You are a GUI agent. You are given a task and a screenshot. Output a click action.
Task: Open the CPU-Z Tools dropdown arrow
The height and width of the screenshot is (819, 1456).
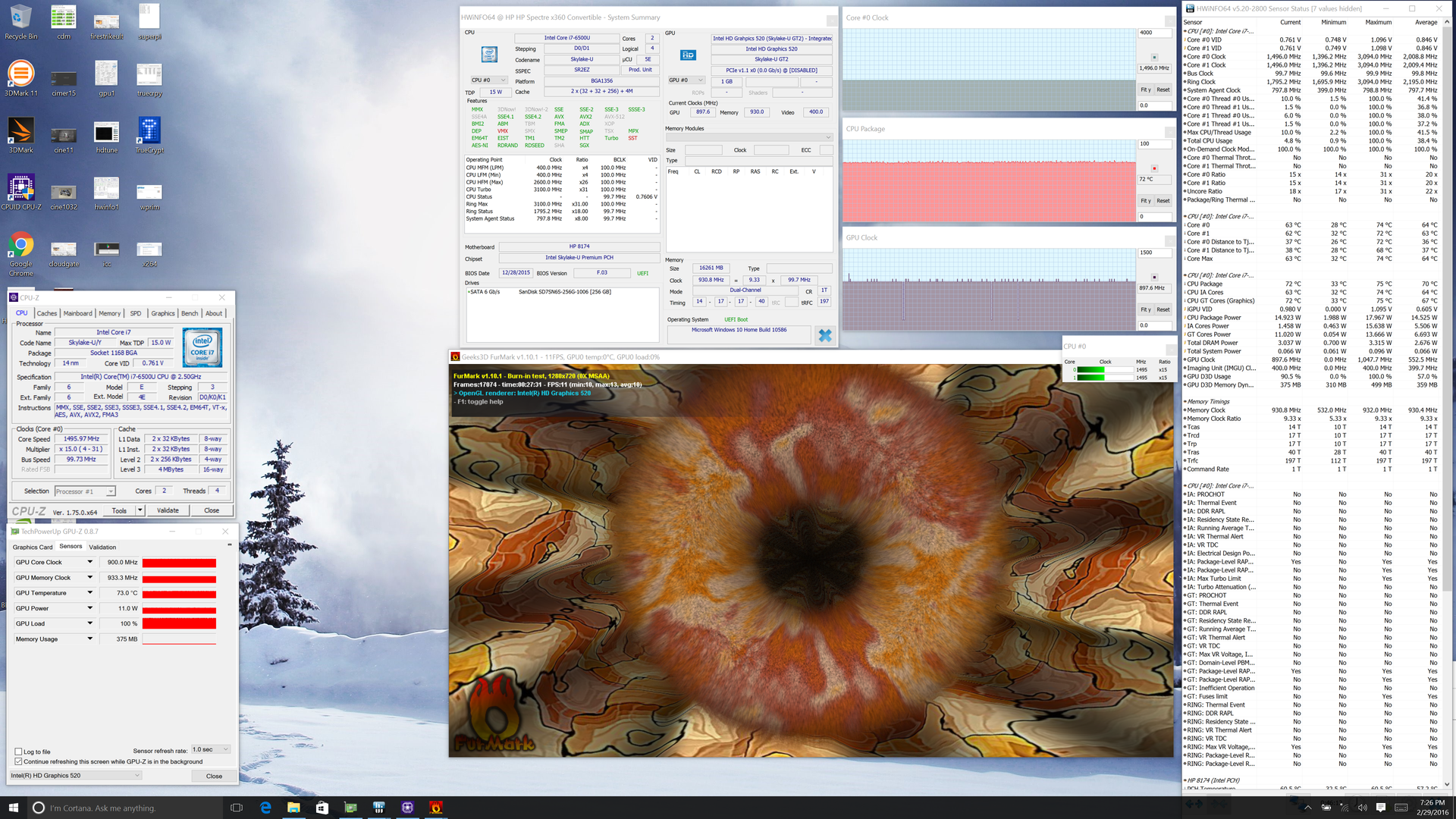coord(140,510)
